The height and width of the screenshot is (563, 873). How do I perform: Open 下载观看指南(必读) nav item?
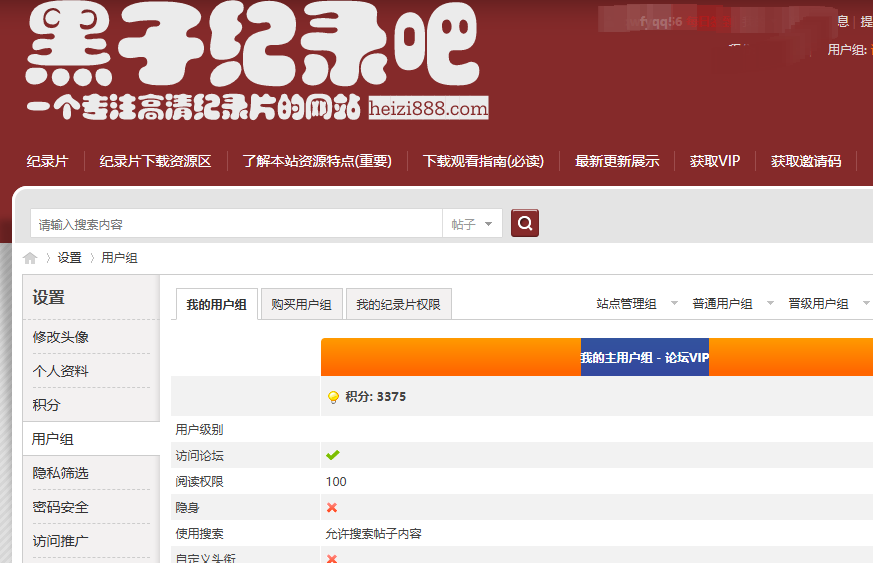[483, 161]
